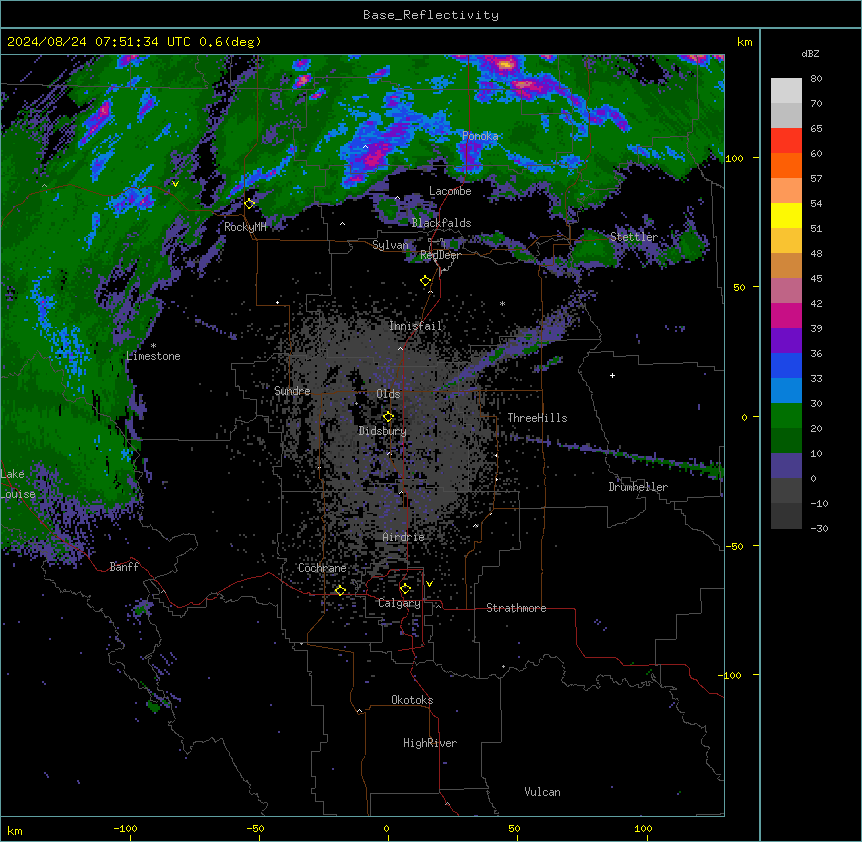This screenshot has height=842, width=862.
Task: Select the bright yellow 54–51 dBZ swatch
Action: 786,215
